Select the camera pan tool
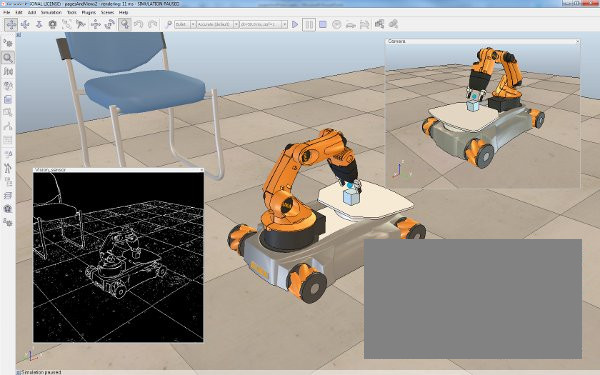 pyautogui.click(x=11, y=24)
